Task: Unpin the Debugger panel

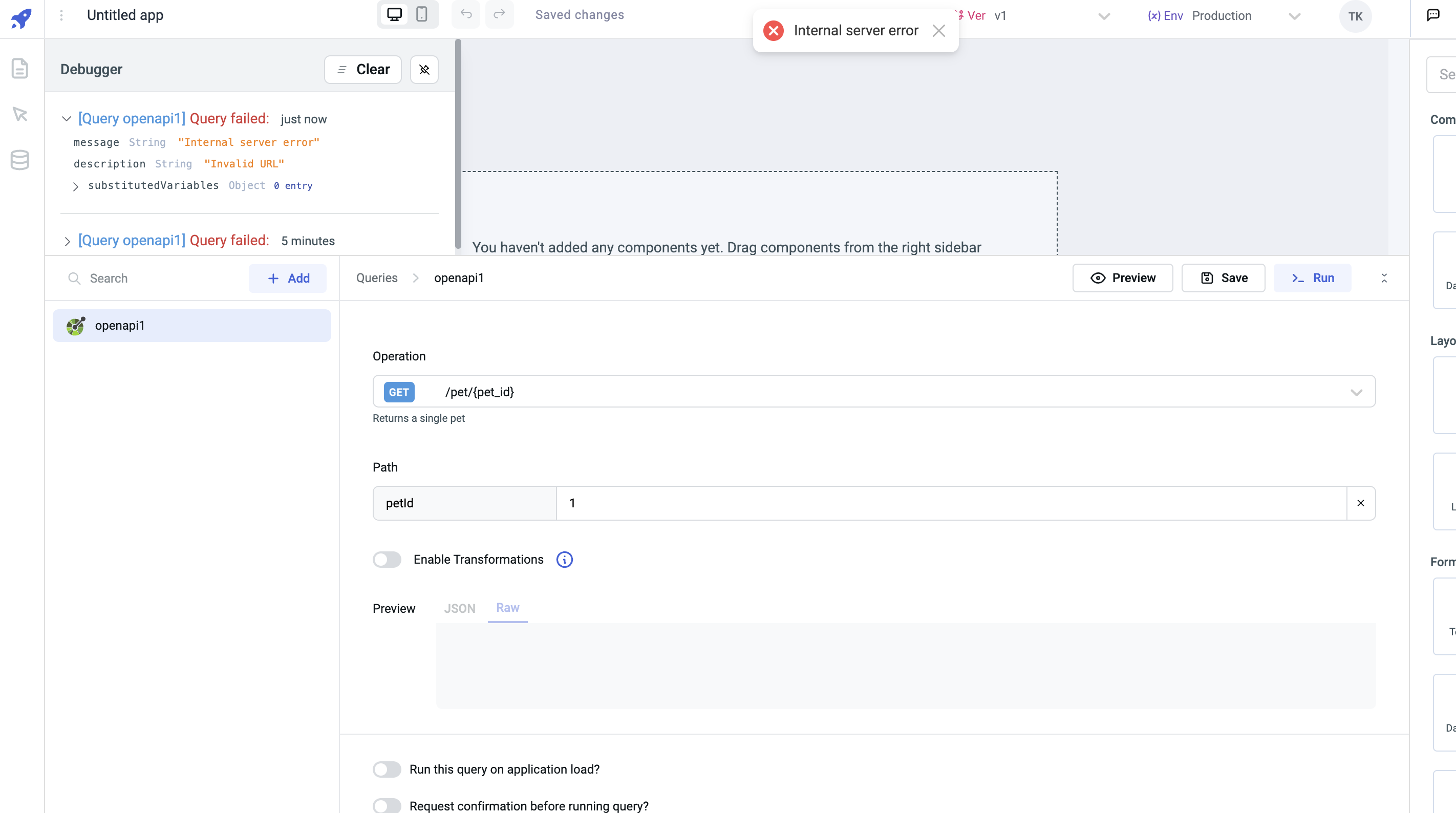Action: pos(424,69)
